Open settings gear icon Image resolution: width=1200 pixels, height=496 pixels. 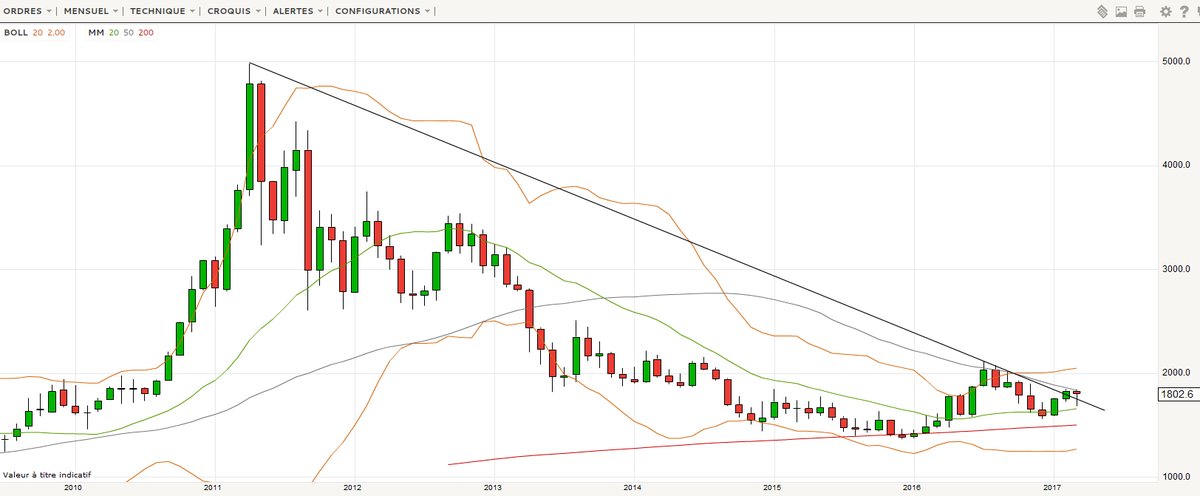1165,12
